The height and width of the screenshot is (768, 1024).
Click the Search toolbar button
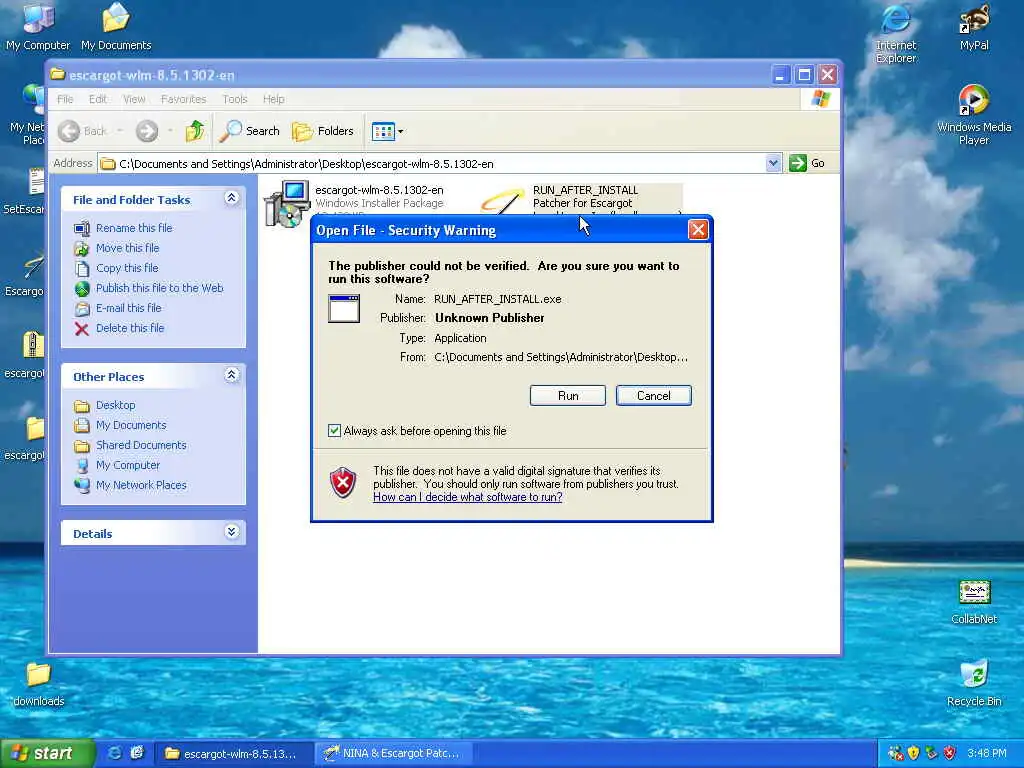tap(249, 131)
